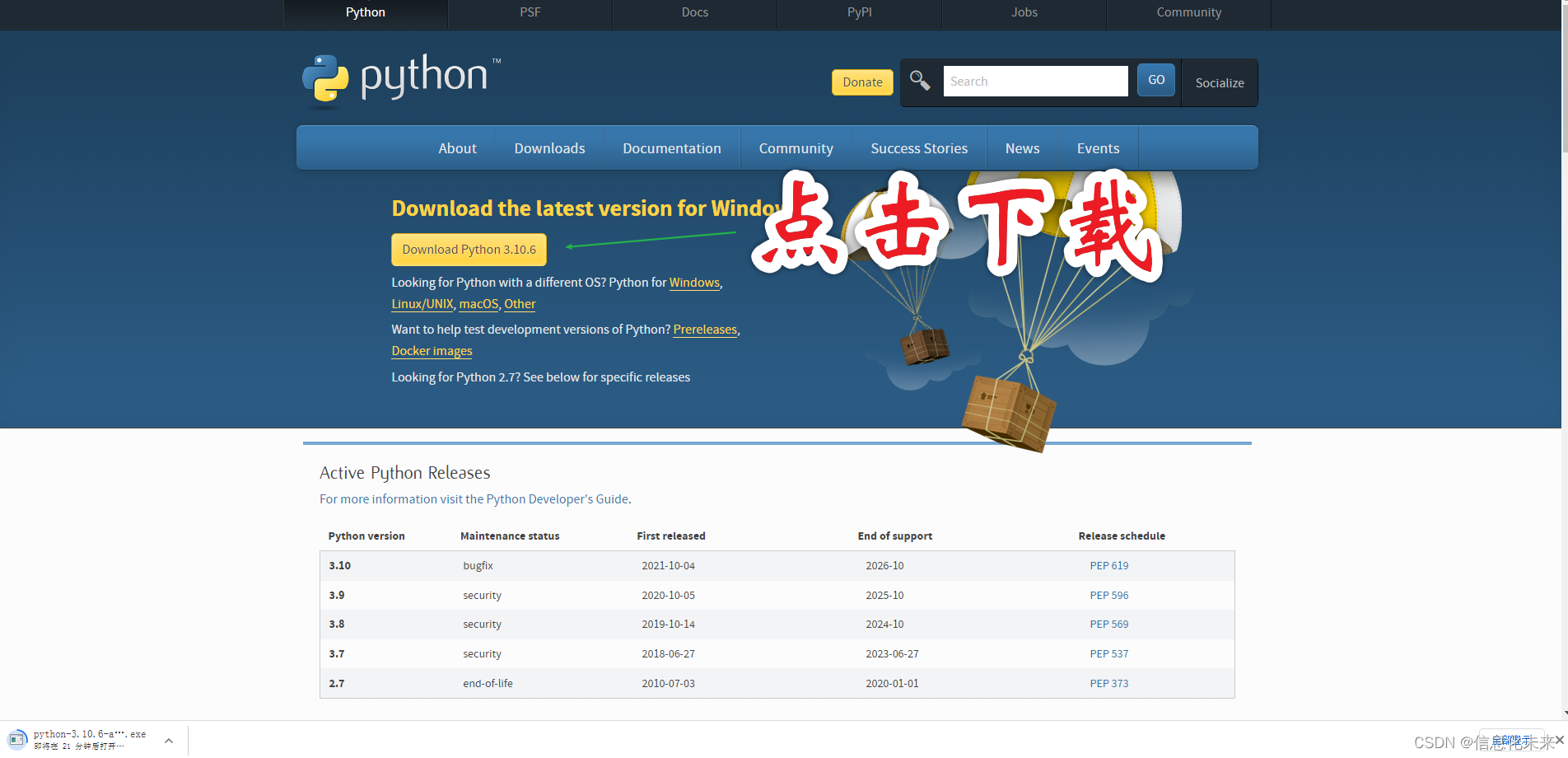Viewport: 1568px width, 758px height.
Task: Click the '2023-06-27' end of support cell
Action: tap(892, 654)
